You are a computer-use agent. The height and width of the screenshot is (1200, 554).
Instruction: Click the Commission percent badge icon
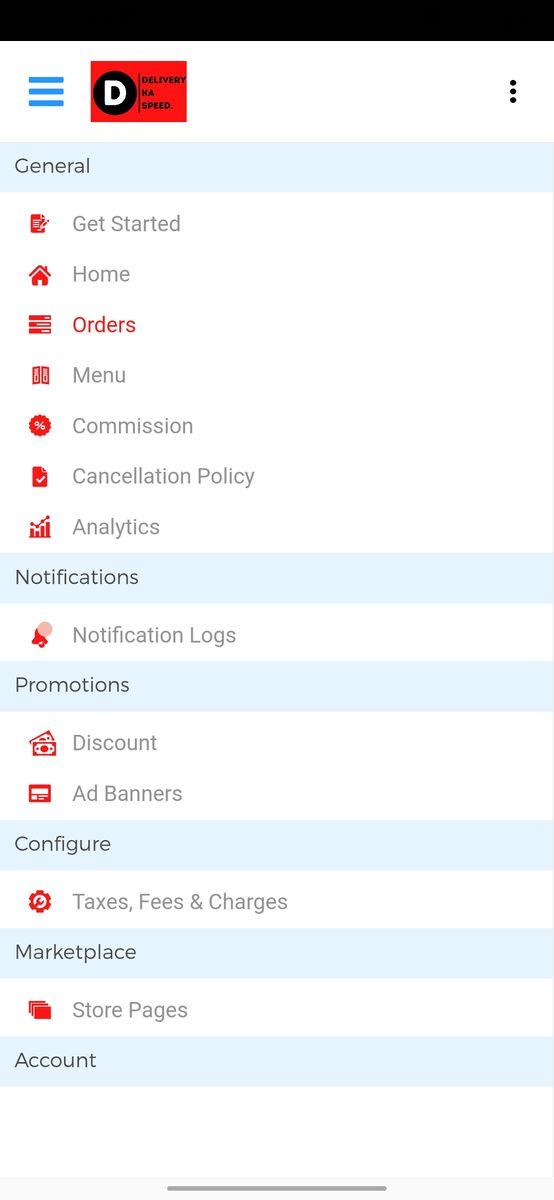click(40, 426)
